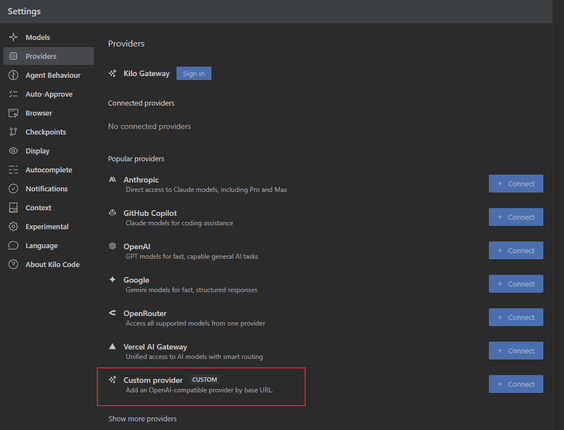The image size is (564, 430).
Task: Select the Display eye icon
Action: coord(13,151)
